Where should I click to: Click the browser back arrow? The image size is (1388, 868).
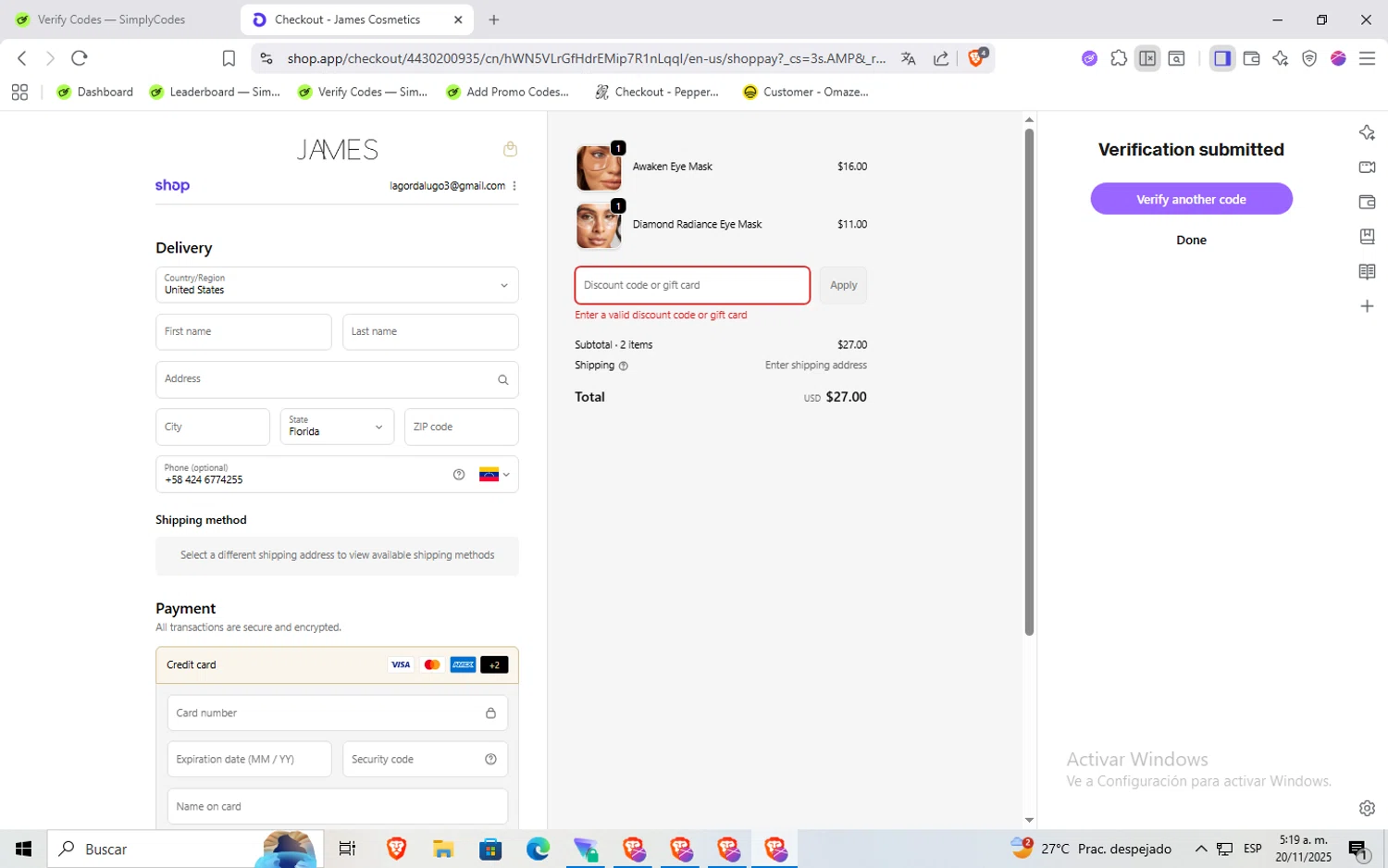22,58
